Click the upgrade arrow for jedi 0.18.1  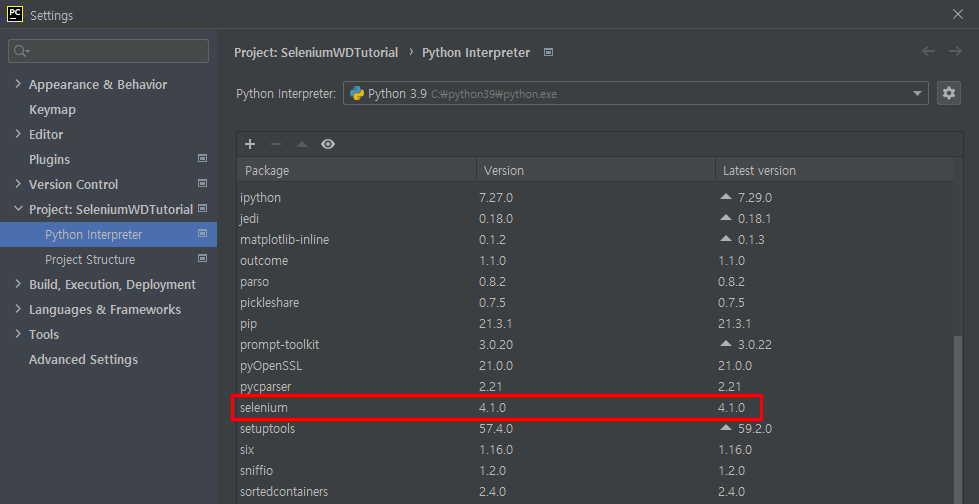coord(725,218)
